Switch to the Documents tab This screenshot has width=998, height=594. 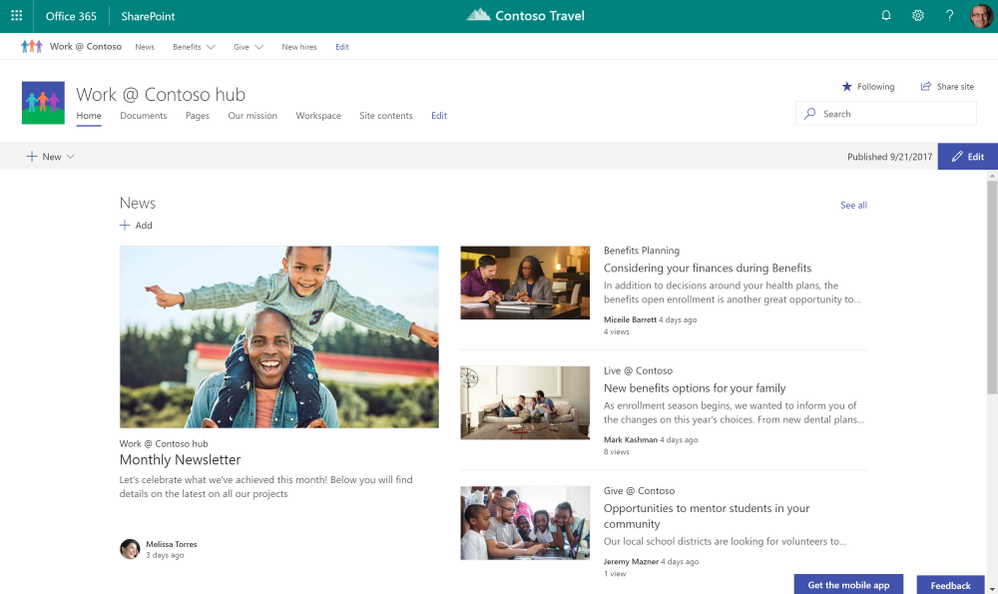143,116
